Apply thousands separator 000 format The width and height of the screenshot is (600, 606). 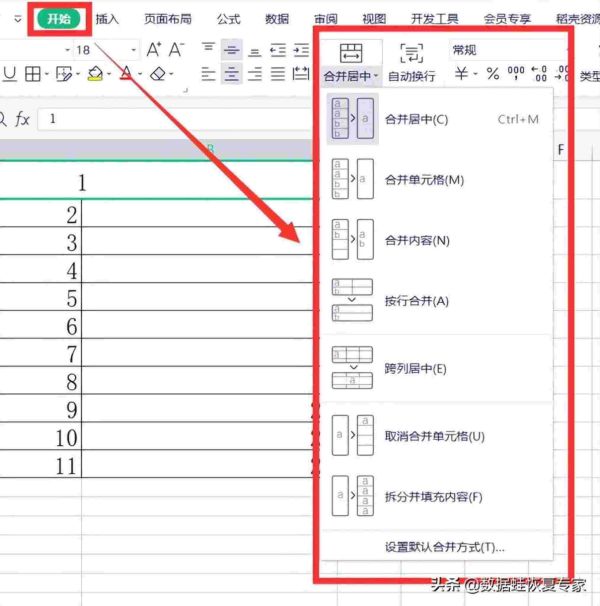click(x=516, y=73)
